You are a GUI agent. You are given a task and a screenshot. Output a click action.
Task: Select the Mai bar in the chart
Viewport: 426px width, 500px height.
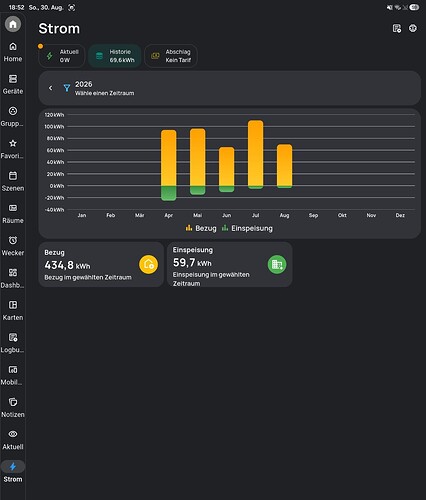[x=198, y=162]
